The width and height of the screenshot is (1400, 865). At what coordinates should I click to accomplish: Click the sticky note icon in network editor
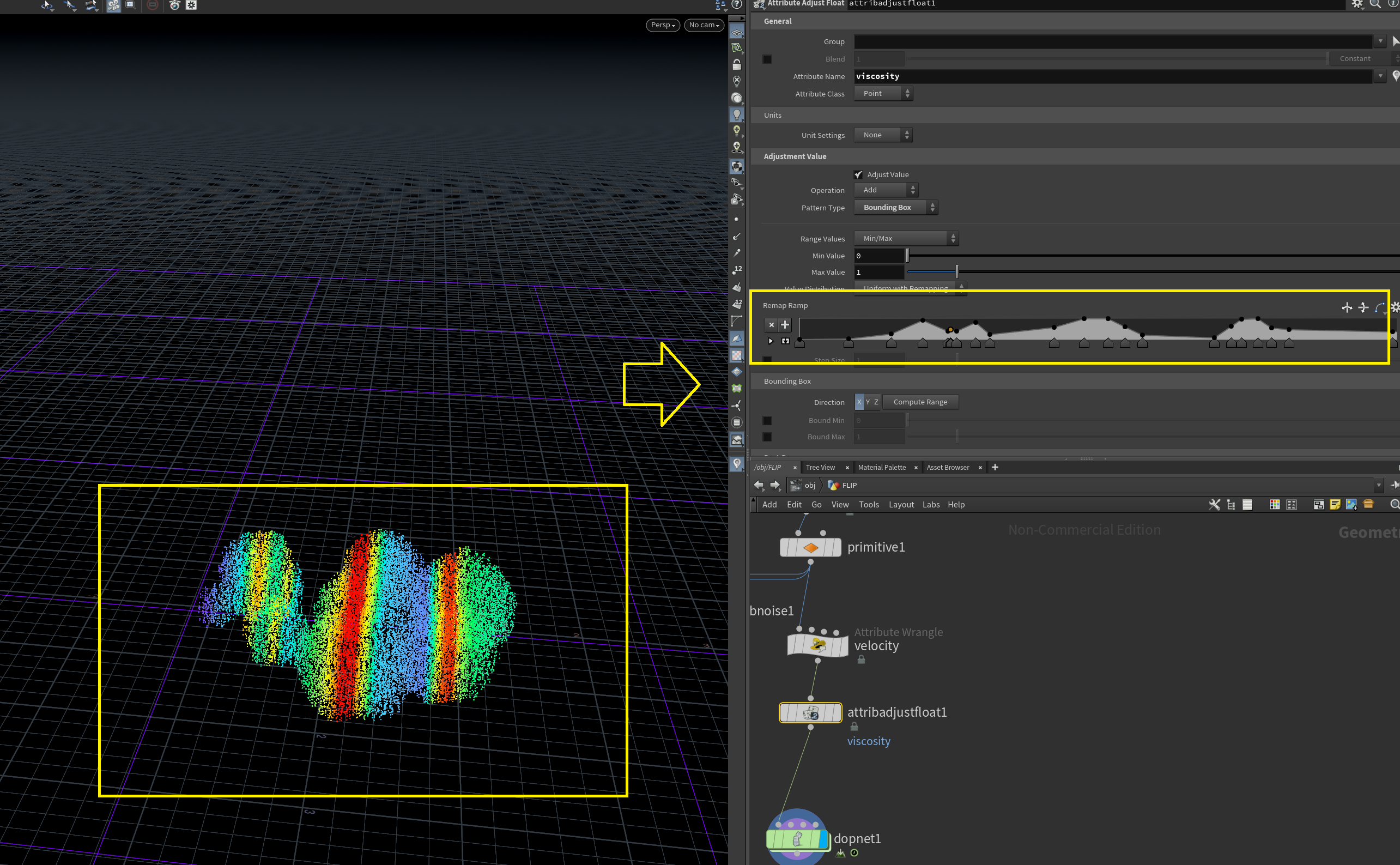[1335, 504]
